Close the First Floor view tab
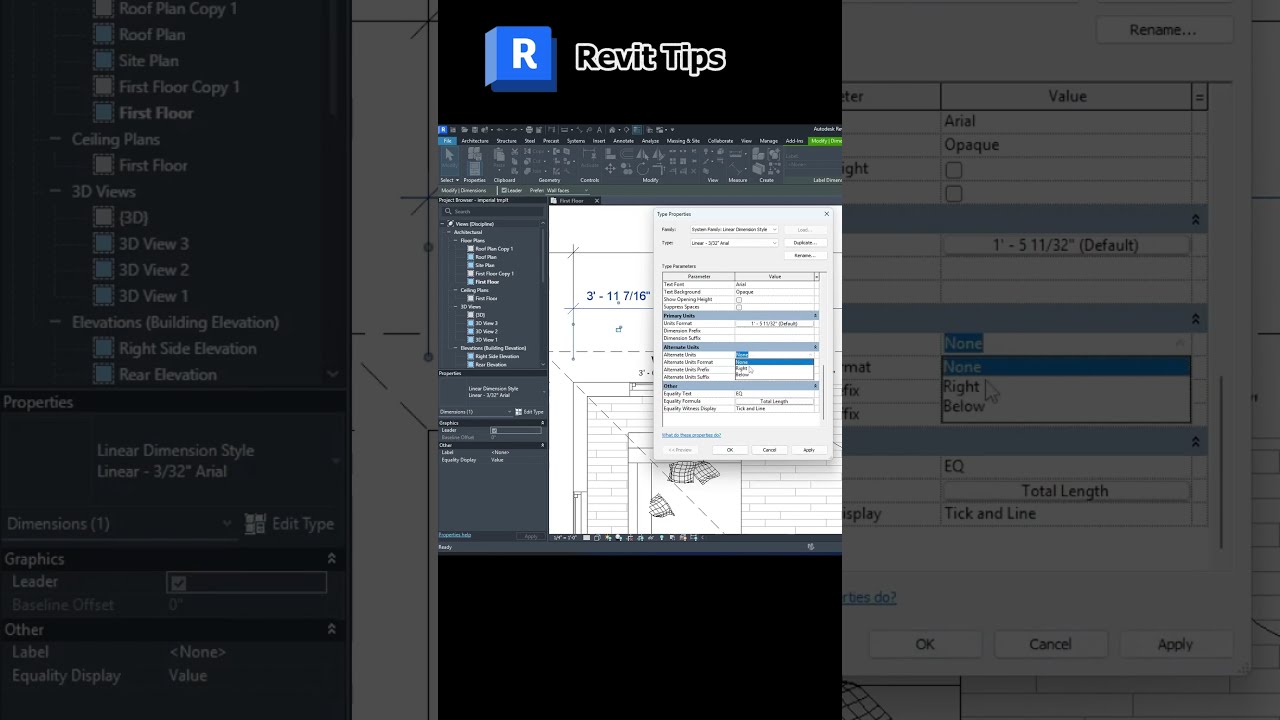The width and height of the screenshot is (1280, 720). [x=597, y=200]
